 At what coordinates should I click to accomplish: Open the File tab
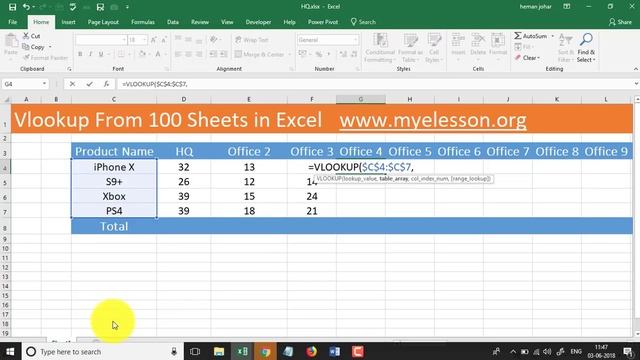[x=13, y=22]
